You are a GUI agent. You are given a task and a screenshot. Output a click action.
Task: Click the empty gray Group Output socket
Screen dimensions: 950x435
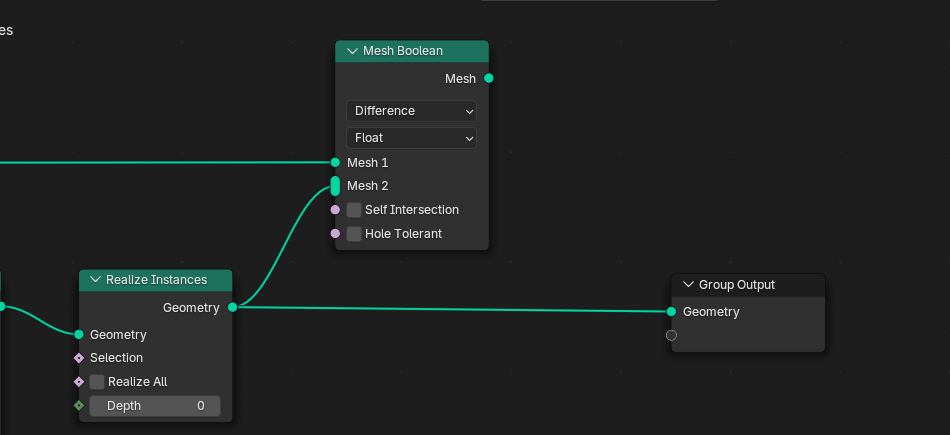tap(671, 335)
